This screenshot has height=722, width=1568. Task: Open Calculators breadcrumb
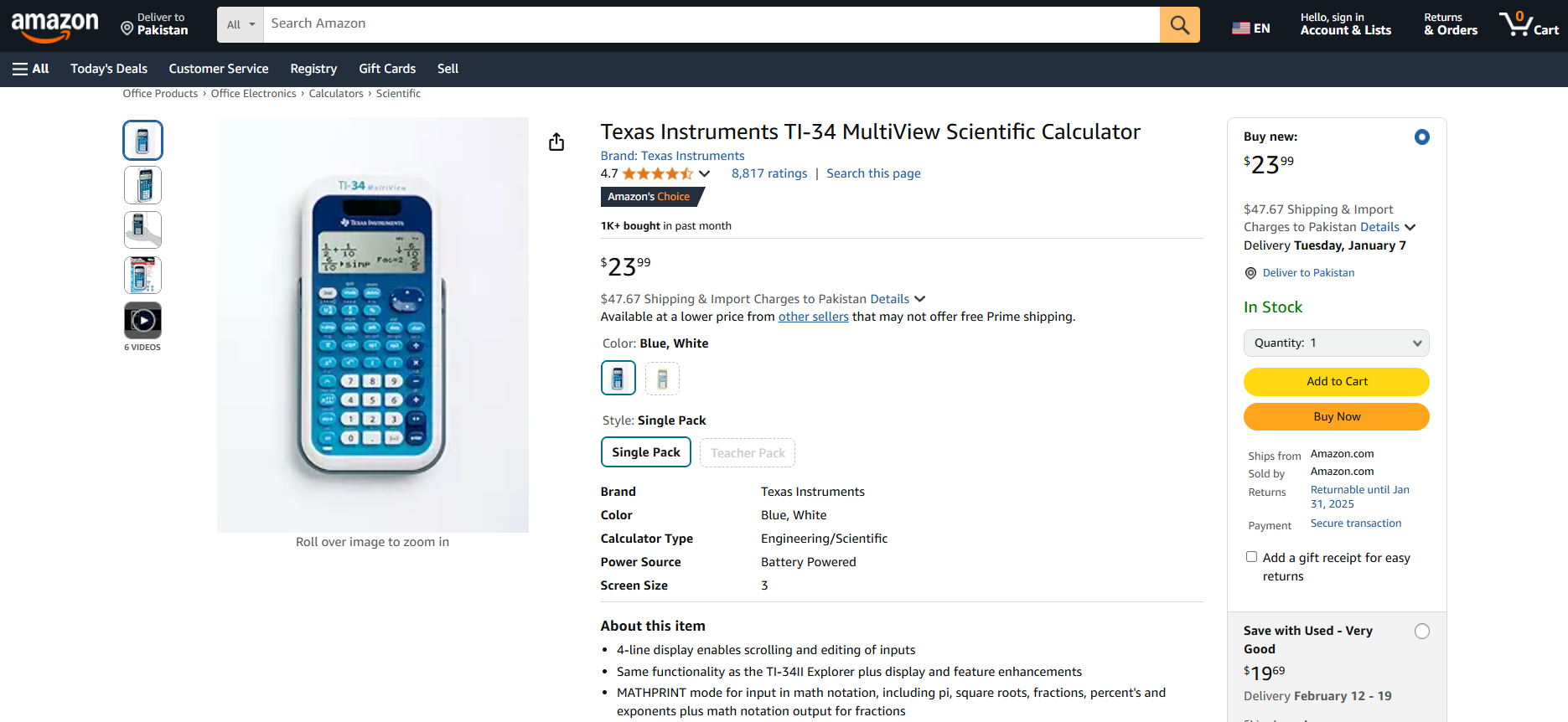[x=336, y=94]
